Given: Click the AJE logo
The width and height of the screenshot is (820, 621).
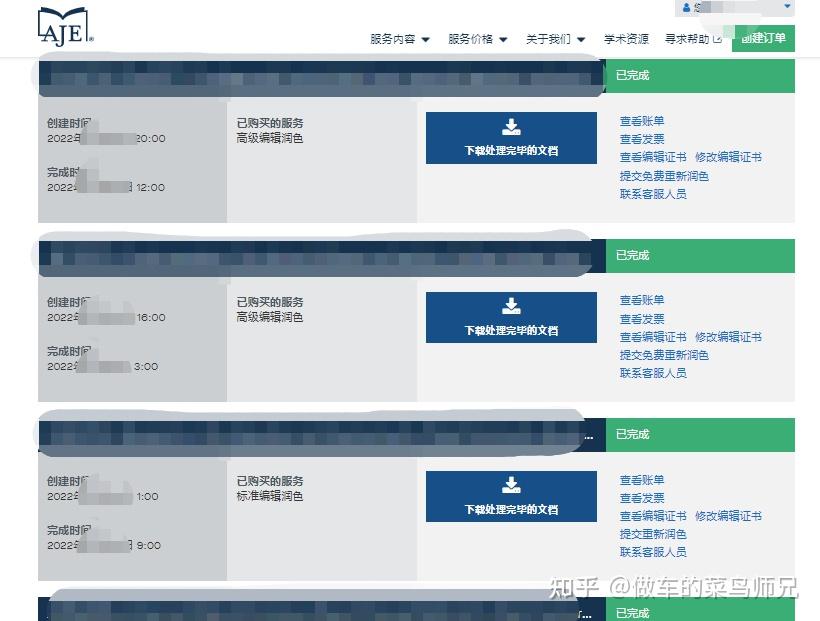Looking at the screenshot, I should (x=65, y=26).
